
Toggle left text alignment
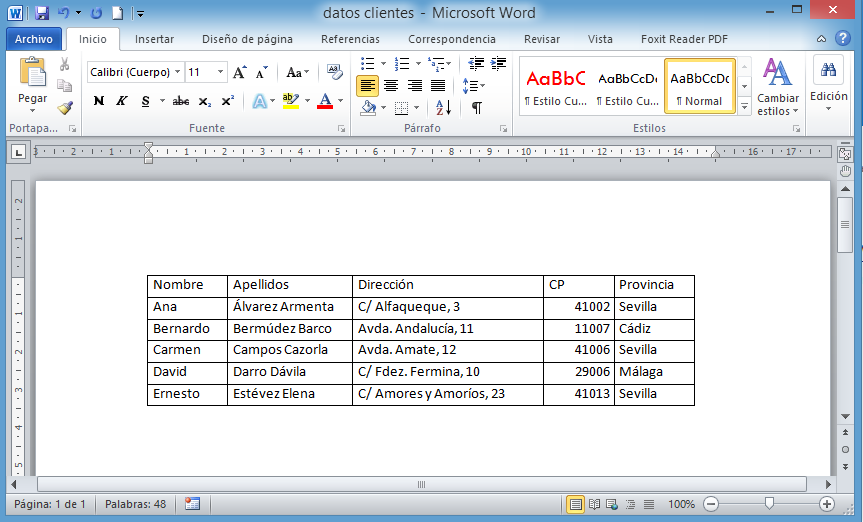368,86
